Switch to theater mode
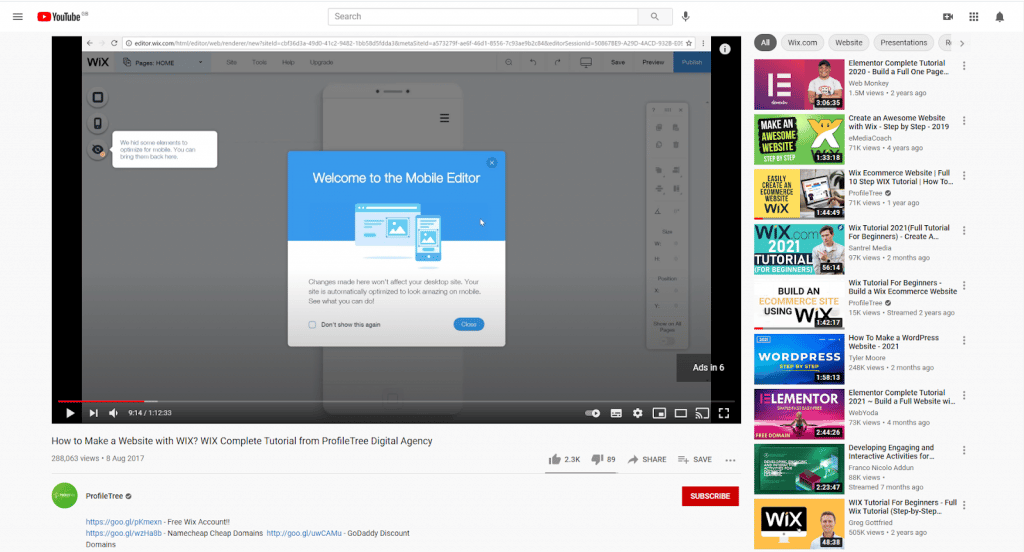 point(680,413)
